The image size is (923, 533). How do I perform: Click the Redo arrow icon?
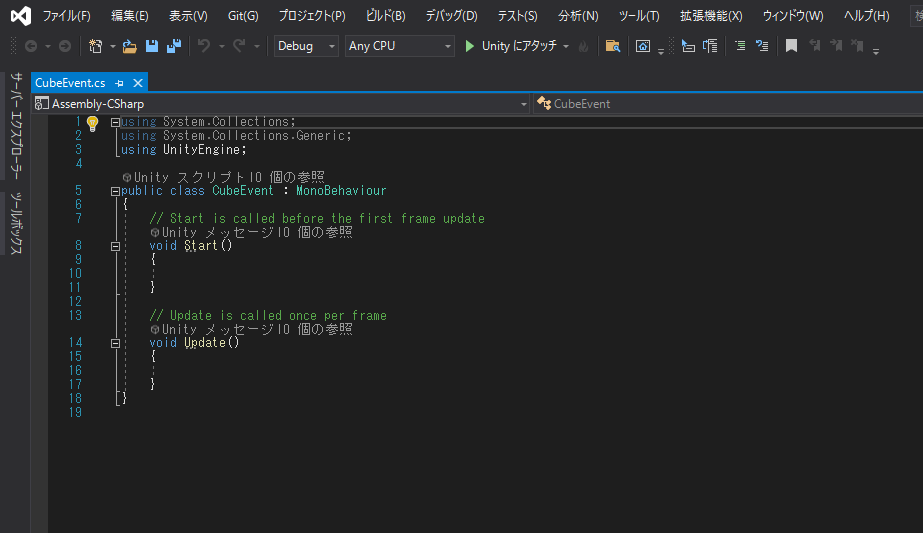239,46
